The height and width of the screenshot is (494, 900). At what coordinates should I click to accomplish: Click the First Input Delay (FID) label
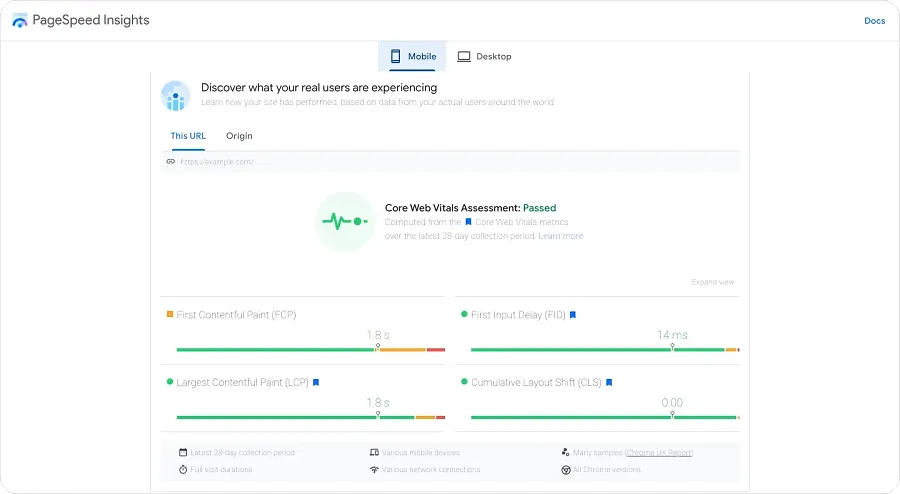click(518, 315)
